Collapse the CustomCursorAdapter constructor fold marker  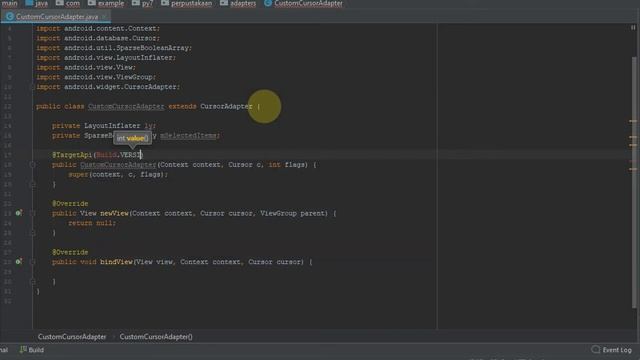33,165
